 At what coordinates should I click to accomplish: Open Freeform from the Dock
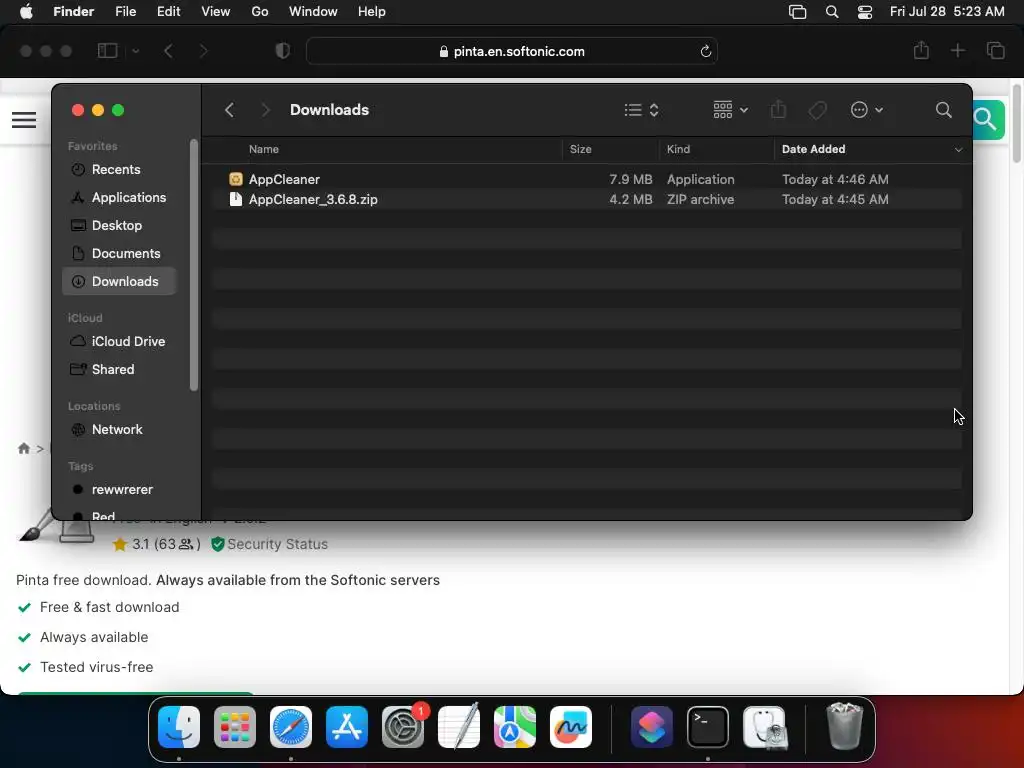[x=571, y=727]
